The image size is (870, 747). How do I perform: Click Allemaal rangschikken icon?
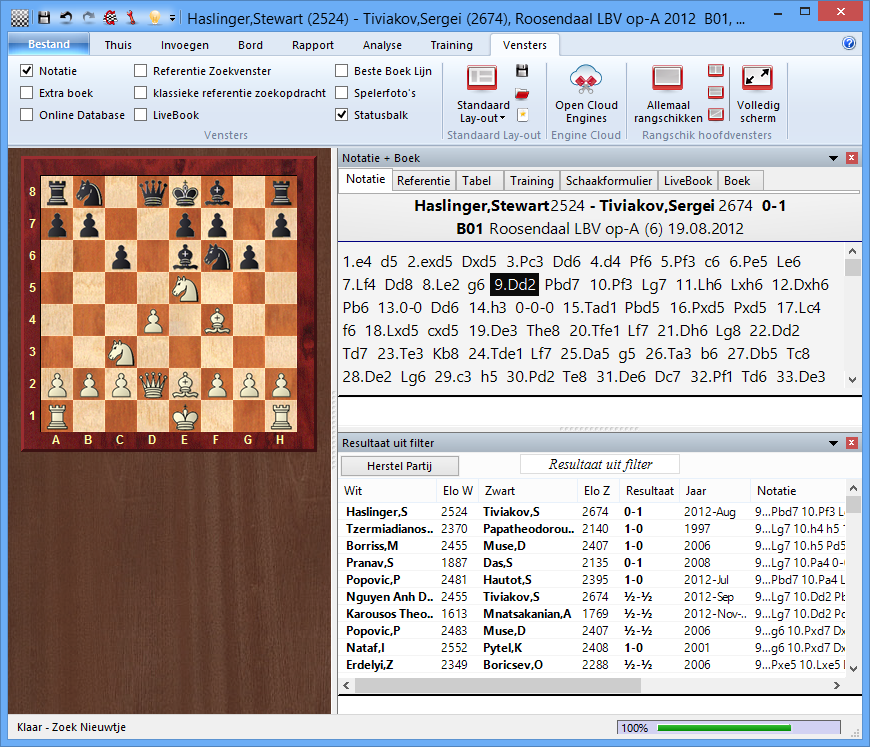click(x=667, y=93)
